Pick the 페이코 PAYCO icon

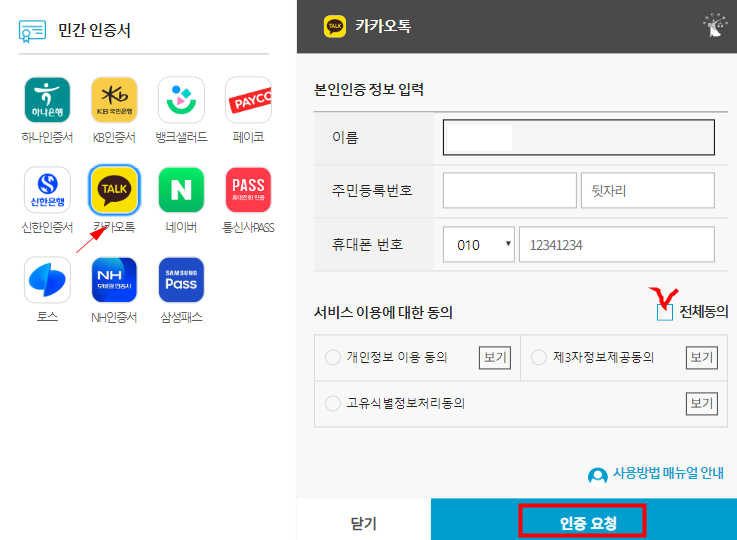click(x=249, y=100)
